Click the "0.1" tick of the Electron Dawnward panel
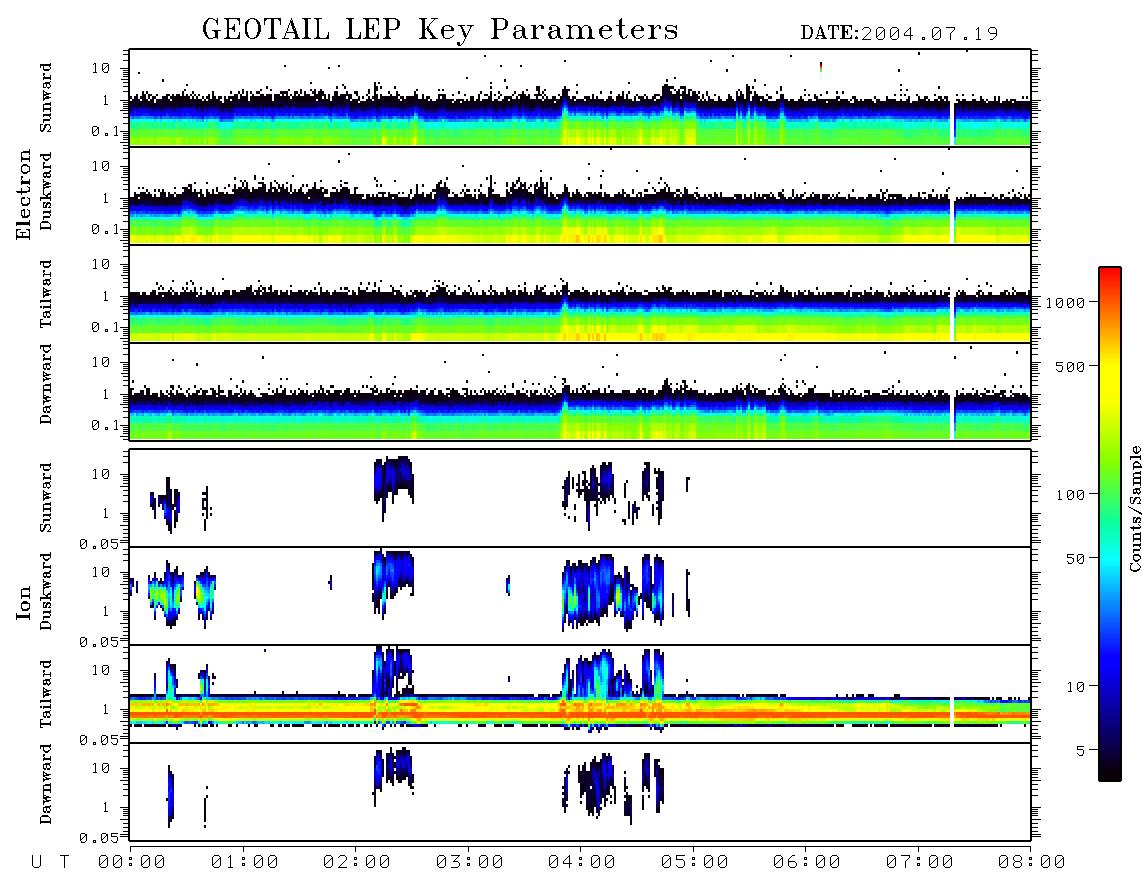This screenshot has height=880, width=1142. pyautogui.click(x=104, y=425)
